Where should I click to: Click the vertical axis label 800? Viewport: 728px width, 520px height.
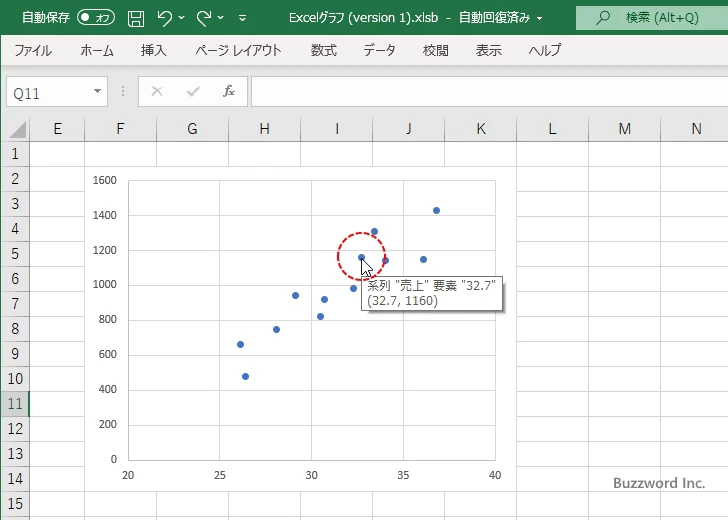(x=107, y=319)
